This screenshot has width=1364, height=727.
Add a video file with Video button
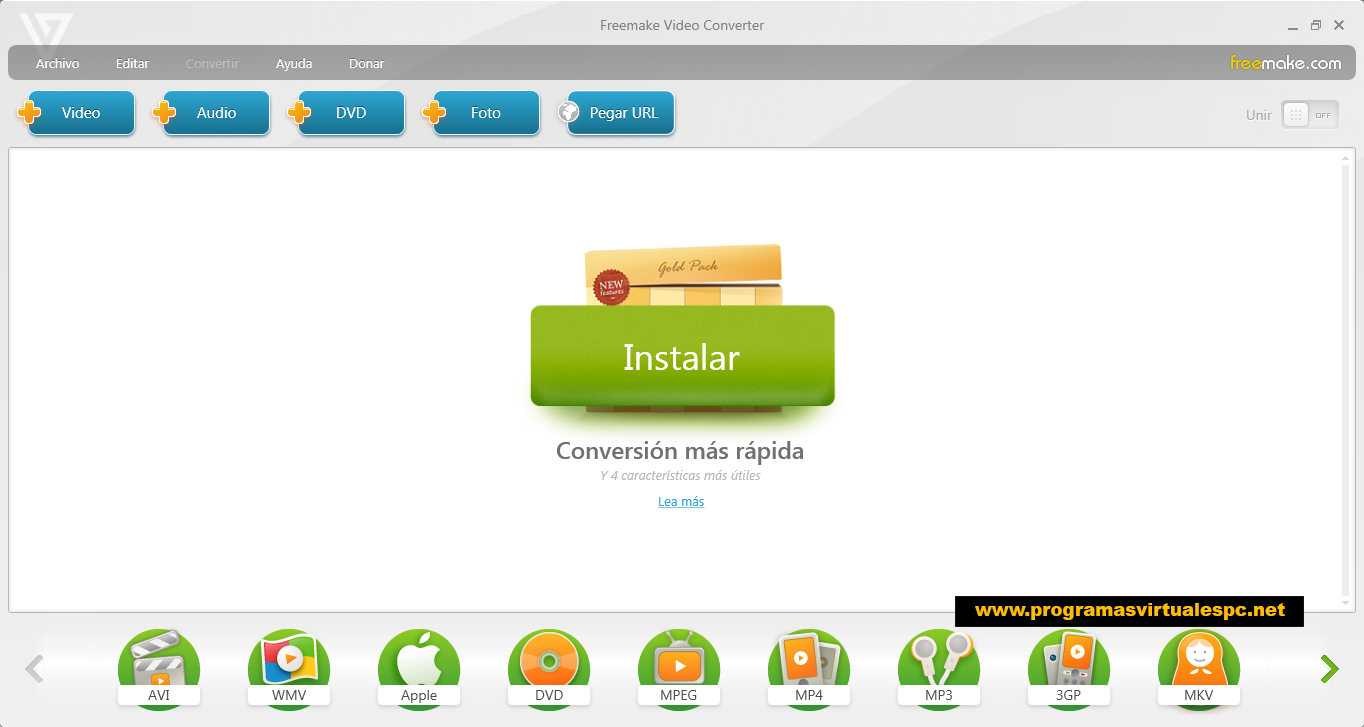click(x=76, y=113)
